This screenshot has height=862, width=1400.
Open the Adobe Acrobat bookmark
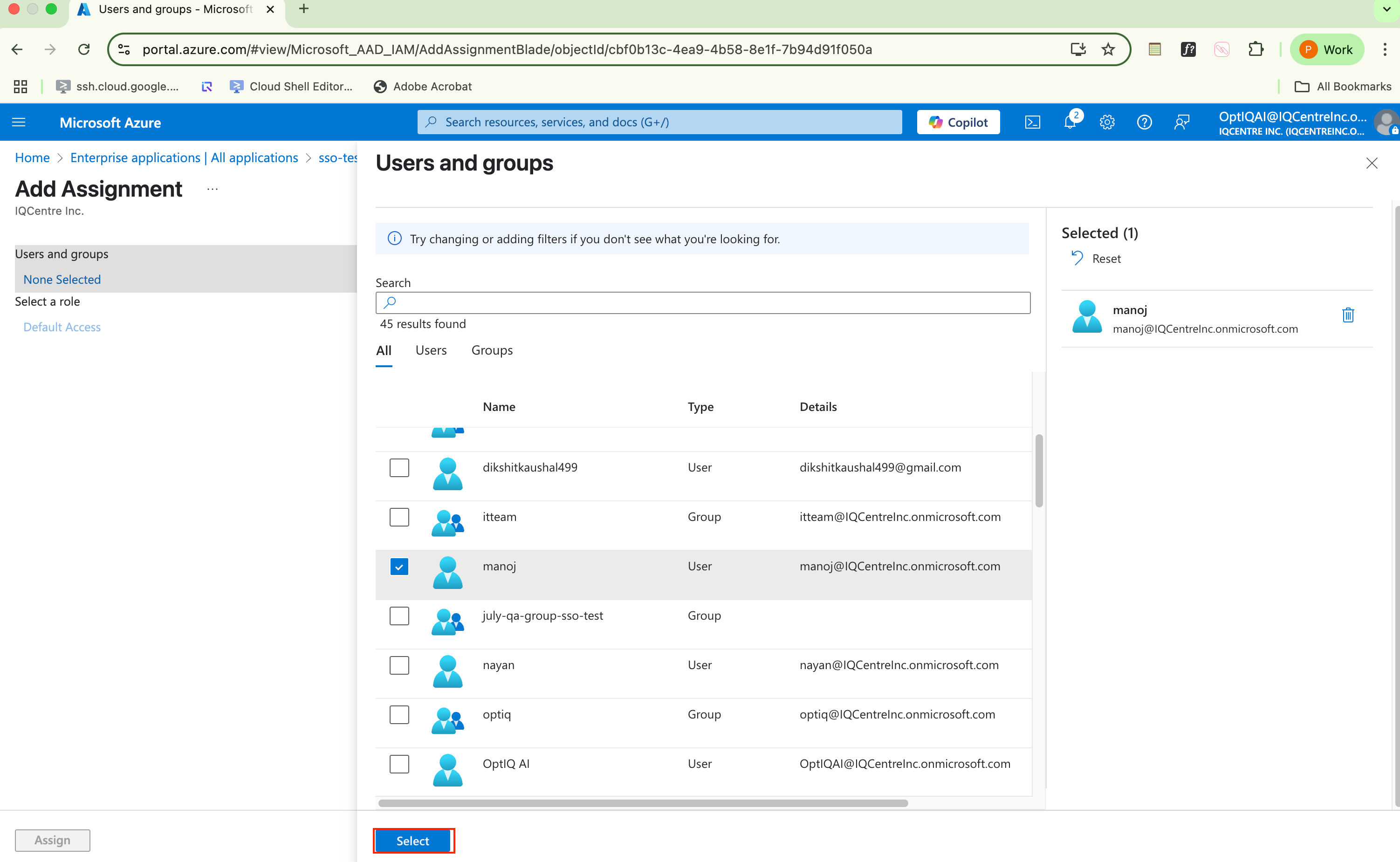tap(423, 87)
